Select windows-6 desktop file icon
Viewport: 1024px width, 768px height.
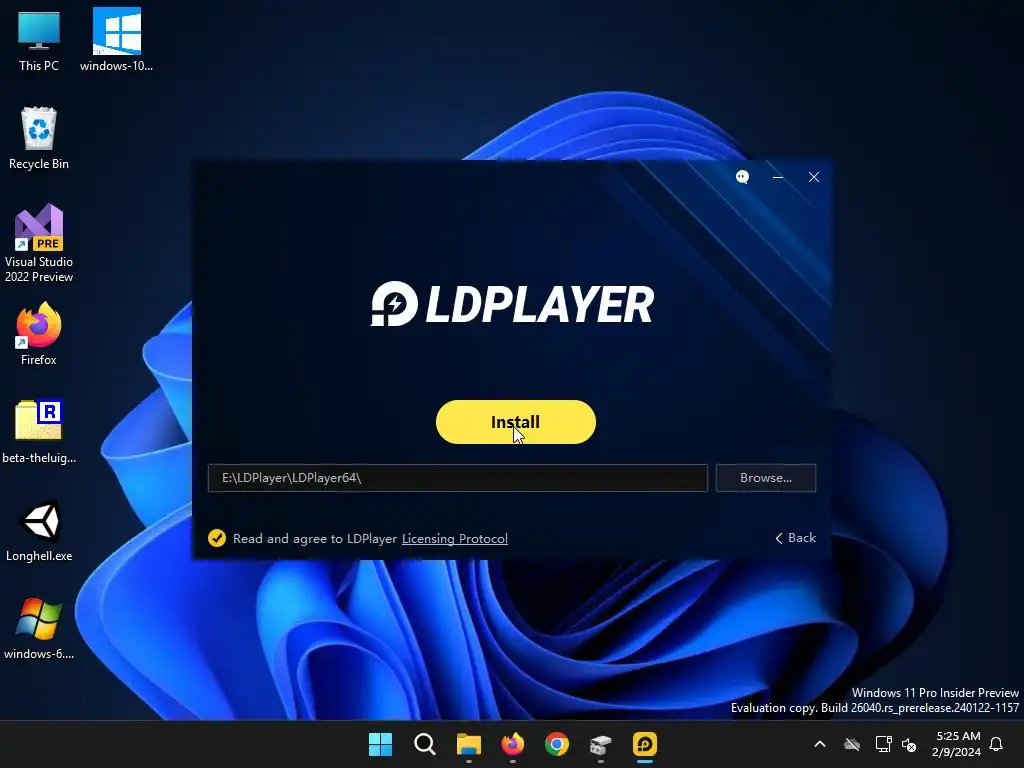click(39, 628)
